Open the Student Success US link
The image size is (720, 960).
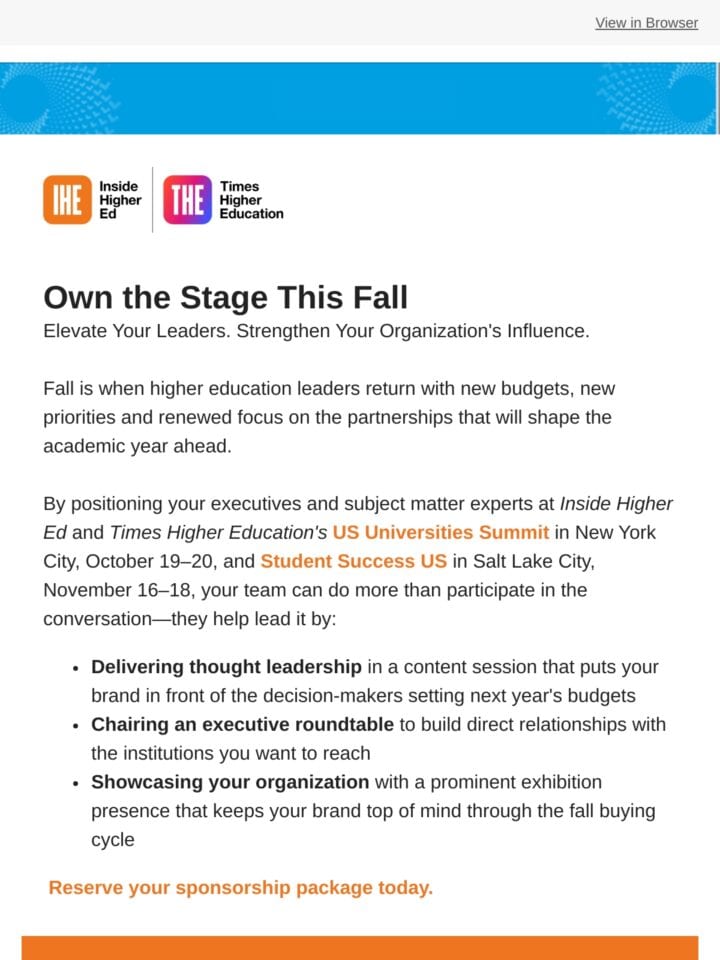(353, 561)
